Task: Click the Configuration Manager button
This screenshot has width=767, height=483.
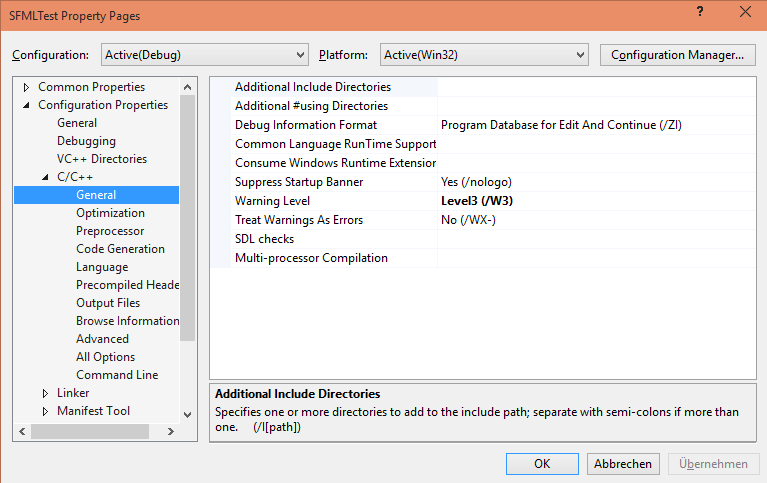Action: [676, 54]
